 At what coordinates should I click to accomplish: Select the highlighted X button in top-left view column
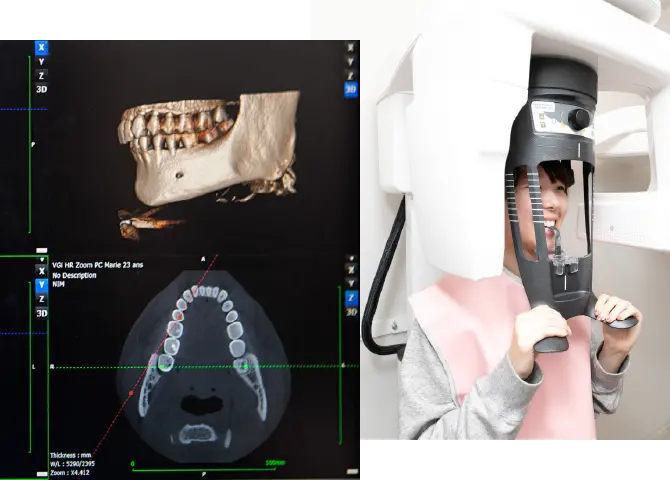41,47
